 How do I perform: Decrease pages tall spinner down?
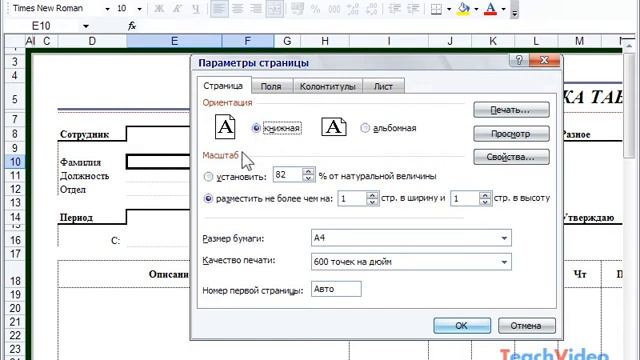485,202
